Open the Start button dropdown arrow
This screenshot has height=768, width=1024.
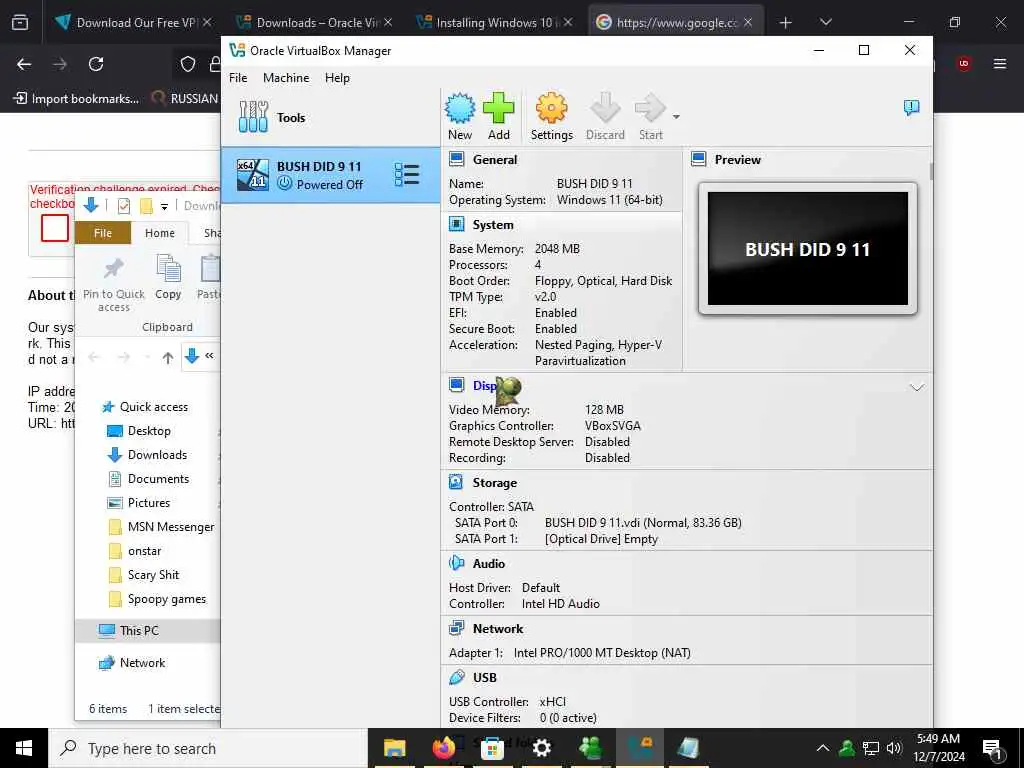coord(676,117)
